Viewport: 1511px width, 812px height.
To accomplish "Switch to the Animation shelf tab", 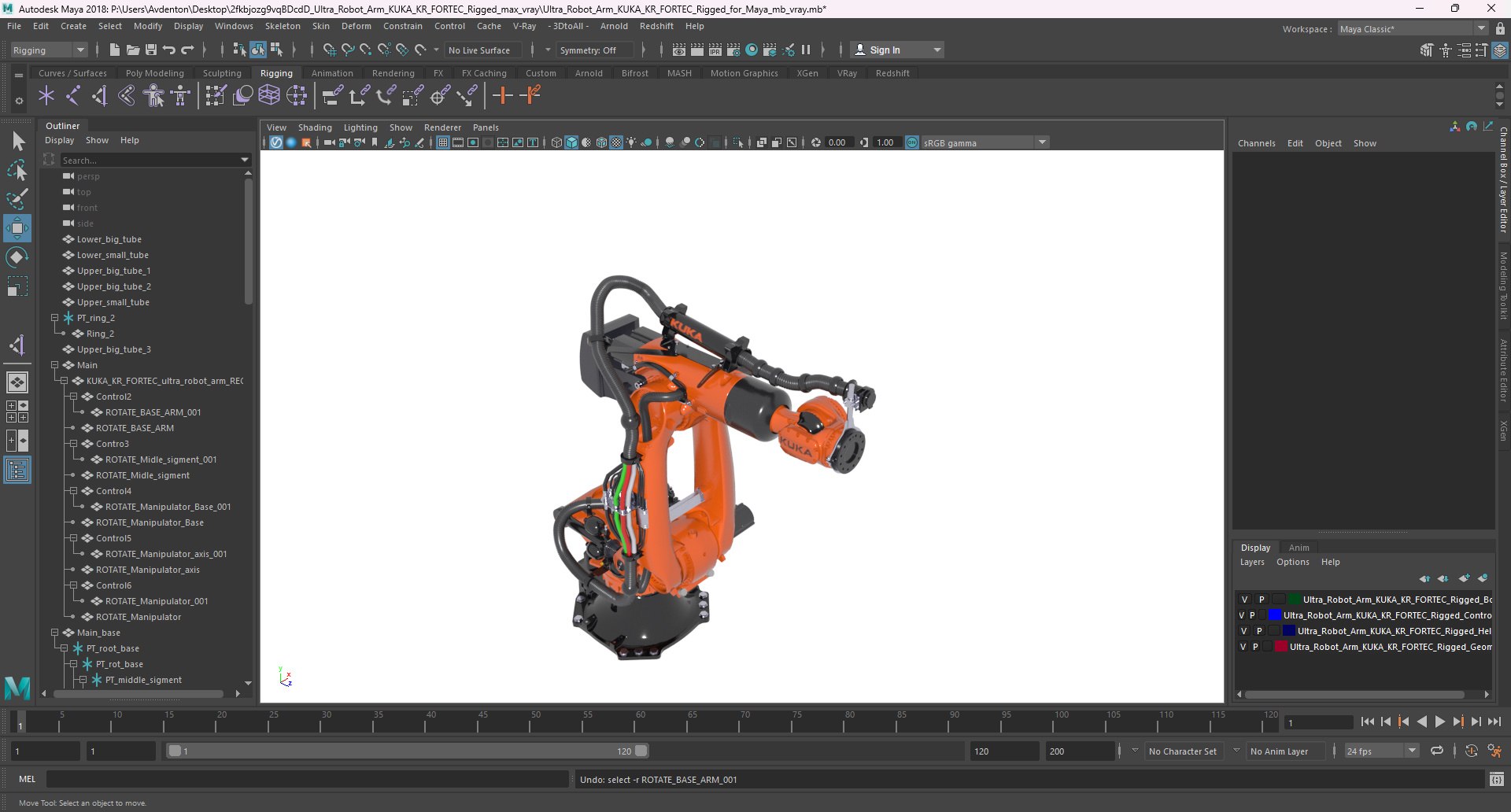I will 332,73.
